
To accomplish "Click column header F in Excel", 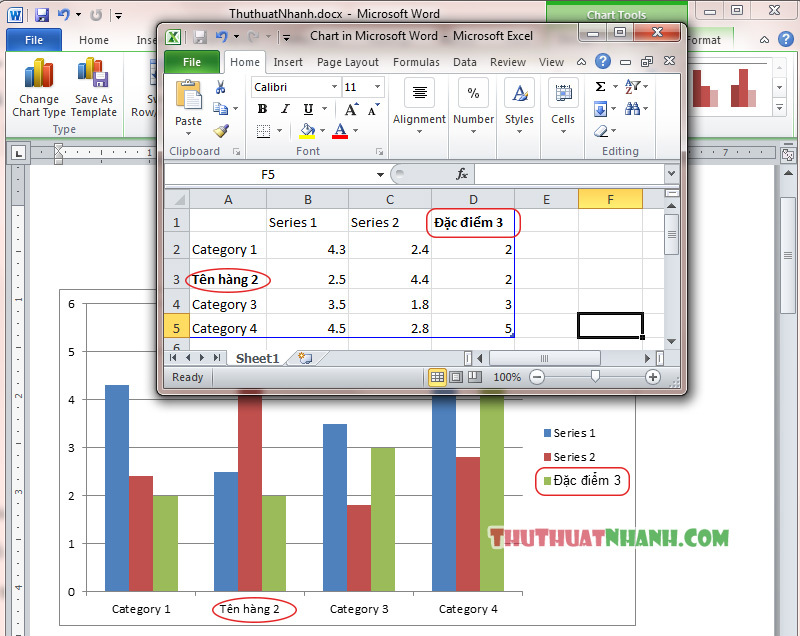I will tap(610, 199).
